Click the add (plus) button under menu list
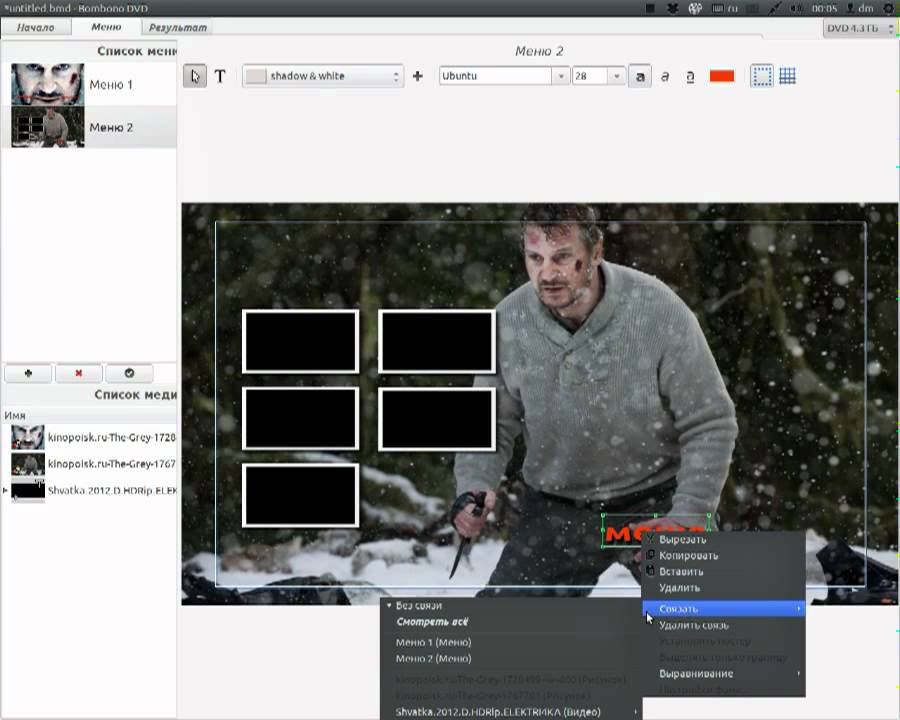900x720 pixels. (x=28, y=373)
